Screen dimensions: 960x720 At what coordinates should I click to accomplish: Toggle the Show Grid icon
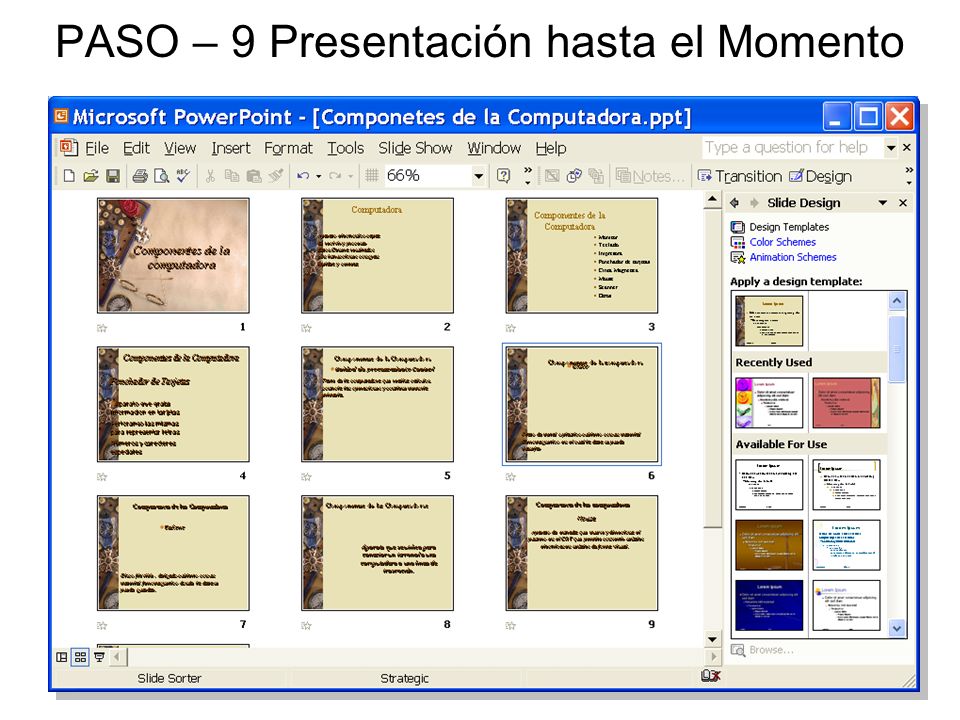pyautogui.click(x=372, y=176)
